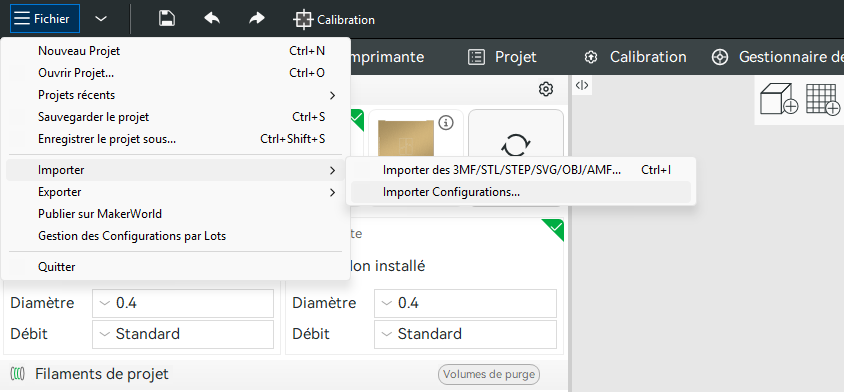Image resolution: width=844 pixels, height=392 pixels.
Task: Choose Enregistrer le projet sous...
Action: coord(175,139)
